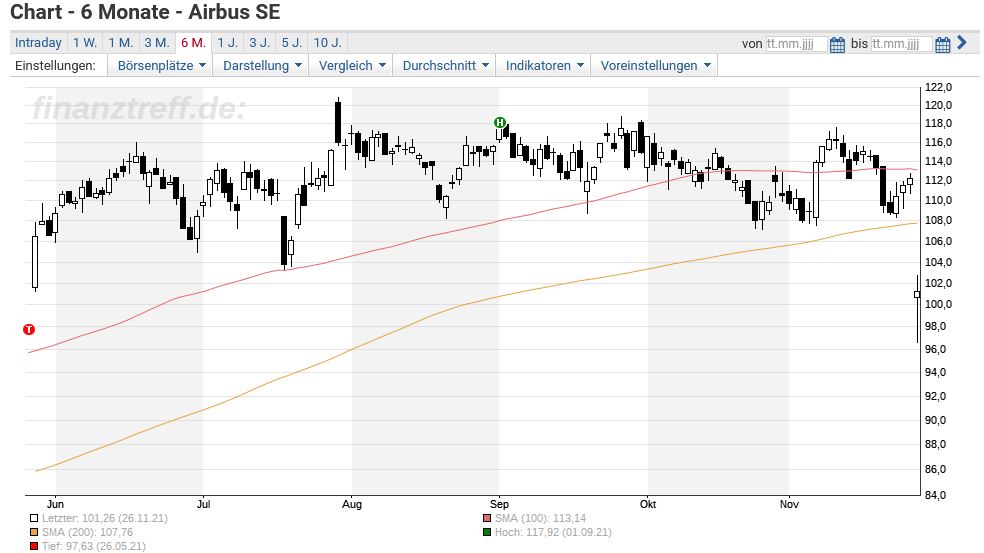Open the 'bis' date calendar picker icon
This screenshot has height=553, width=984.
(x=943, y=45)
